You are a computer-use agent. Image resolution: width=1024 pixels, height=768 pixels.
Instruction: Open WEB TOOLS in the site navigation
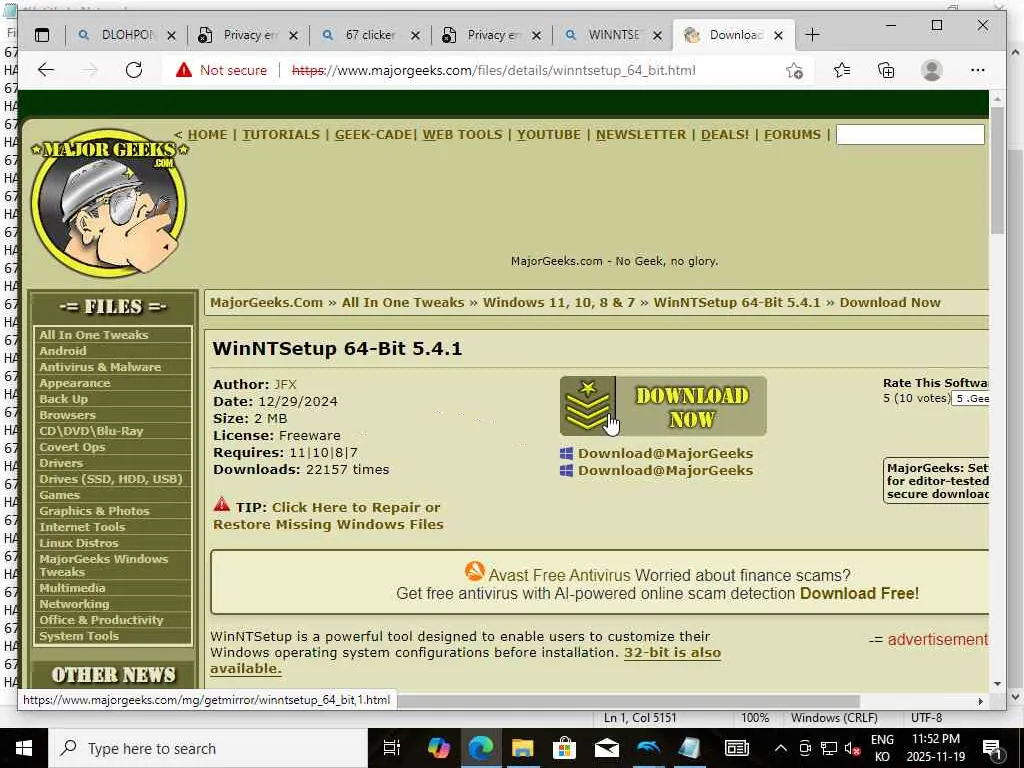[462, 135]
